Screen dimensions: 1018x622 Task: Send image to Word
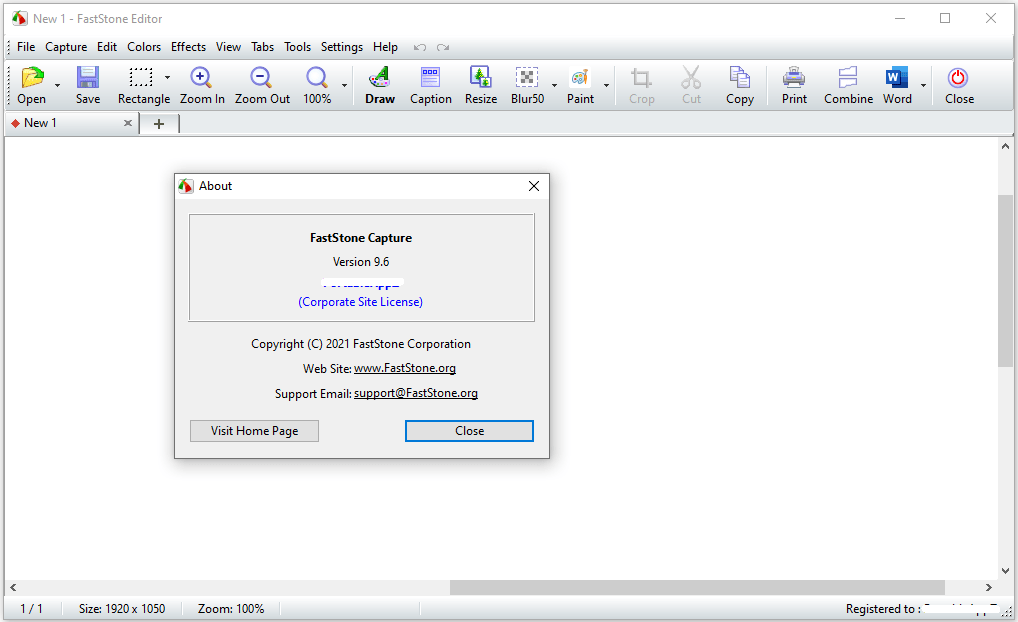click(897, 78)
